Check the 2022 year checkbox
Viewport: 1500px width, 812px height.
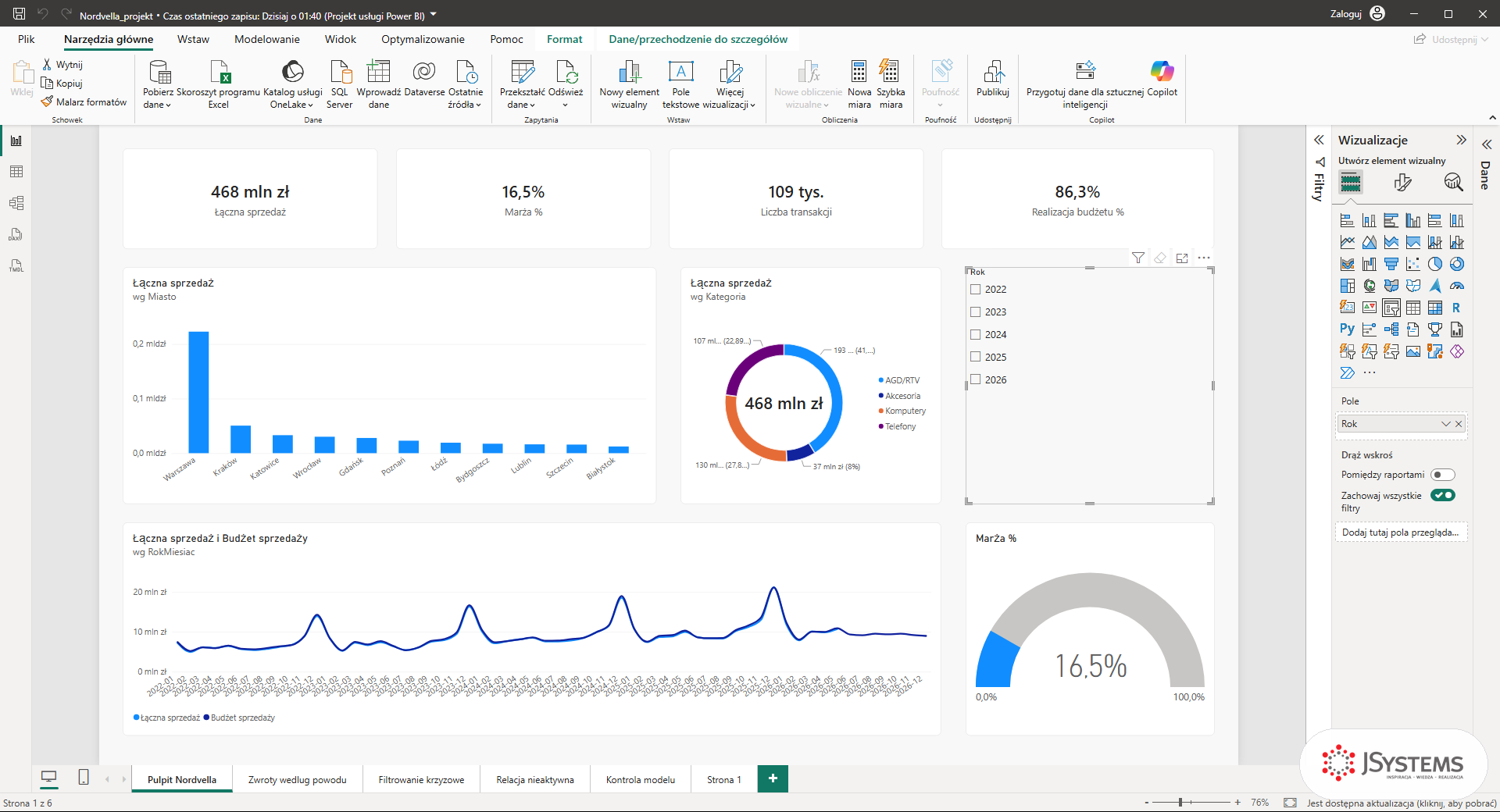[x=975, y=289]
